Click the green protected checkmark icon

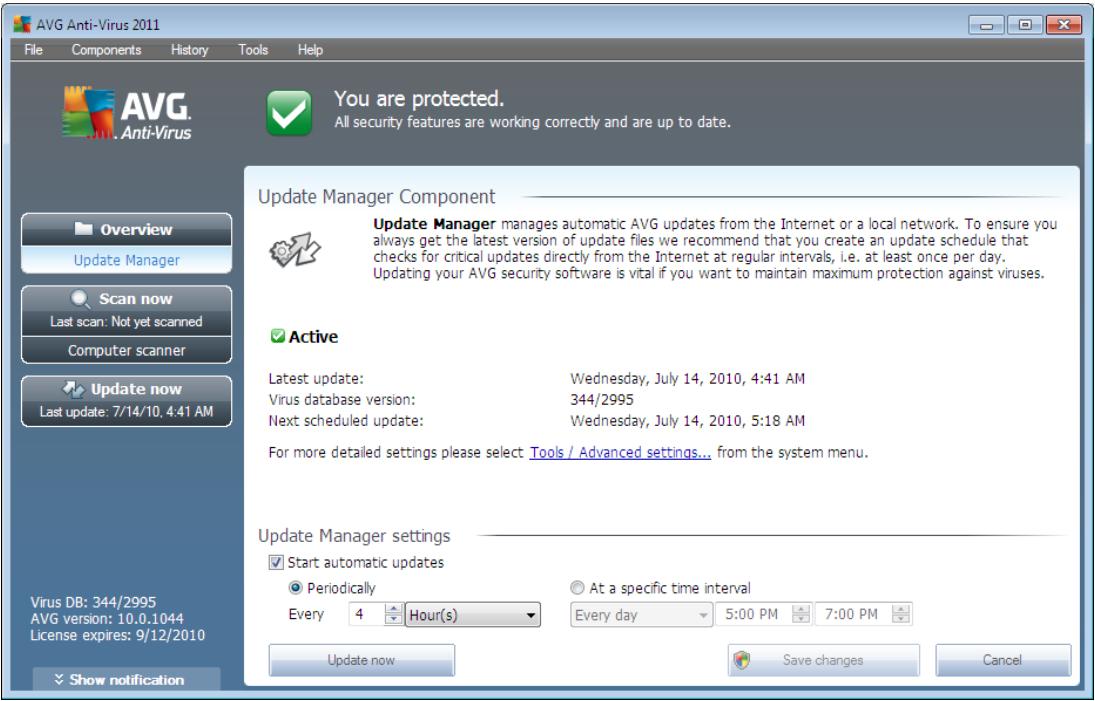click(288, 112)
